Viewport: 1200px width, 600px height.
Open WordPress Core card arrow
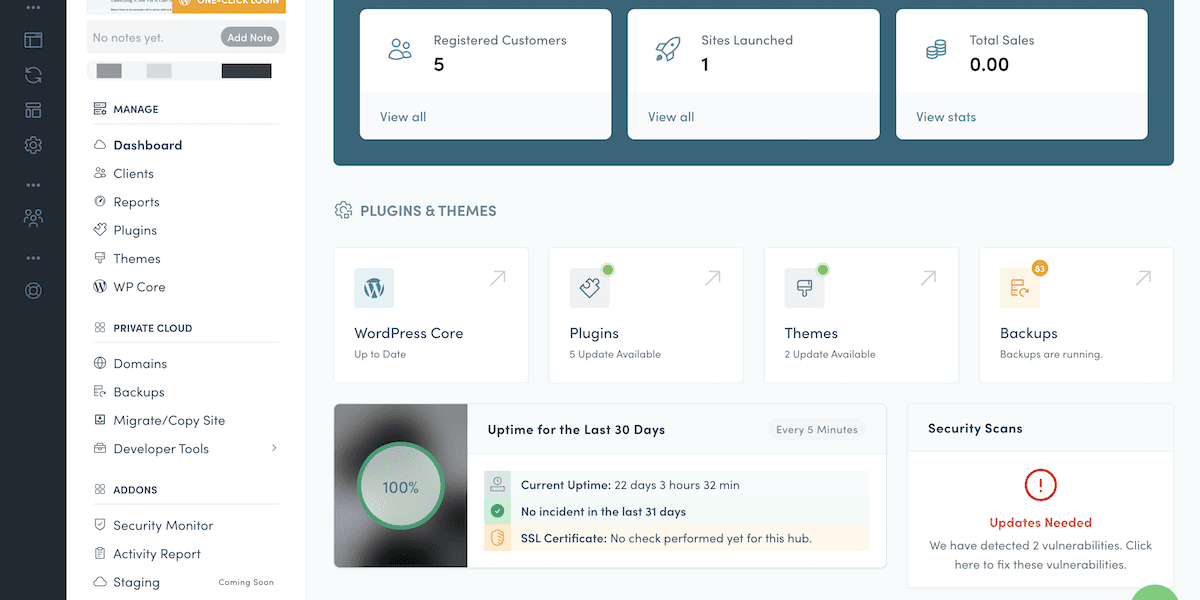click(x=498, y=278)
